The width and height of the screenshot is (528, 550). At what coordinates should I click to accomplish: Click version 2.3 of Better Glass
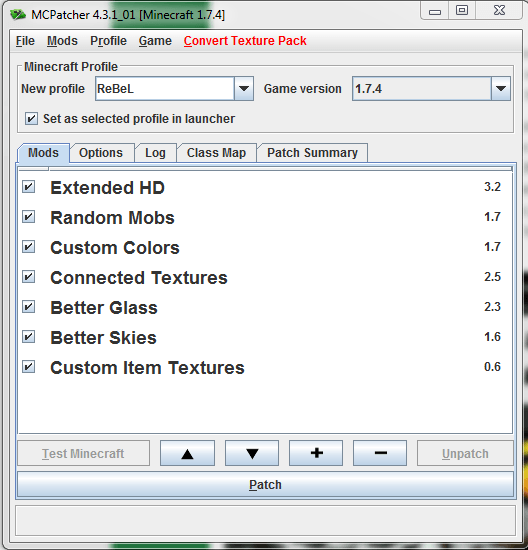click(x=492, y=307)
